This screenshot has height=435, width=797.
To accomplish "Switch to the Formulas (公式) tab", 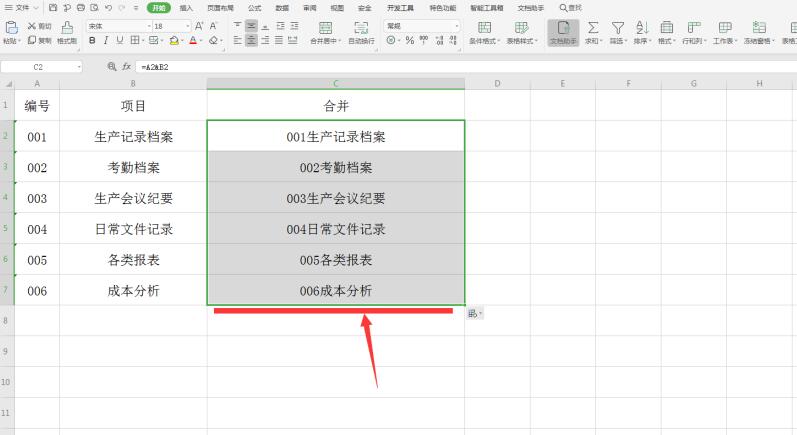I will pyautogui.click(x=255, y=8).
